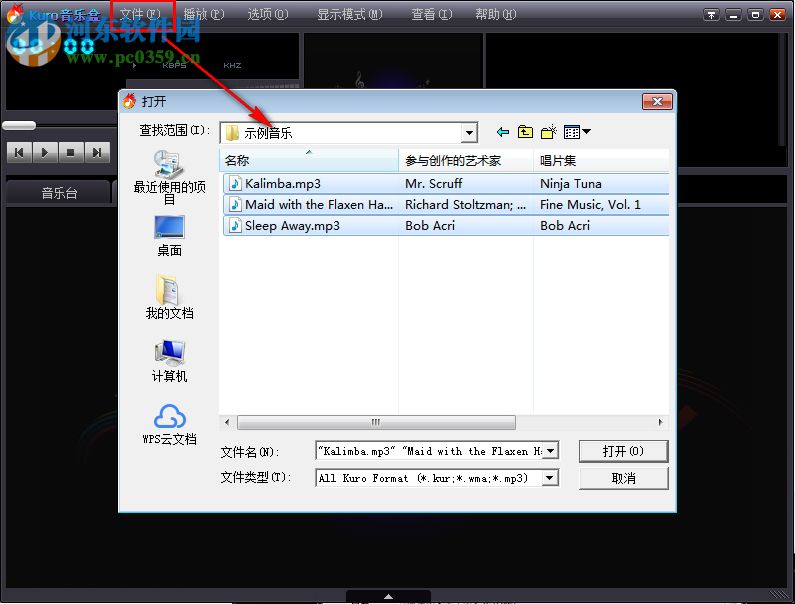Click the scrollbar left arrow
This screenshot has width=795, height=604.
(x=227, y=422)
